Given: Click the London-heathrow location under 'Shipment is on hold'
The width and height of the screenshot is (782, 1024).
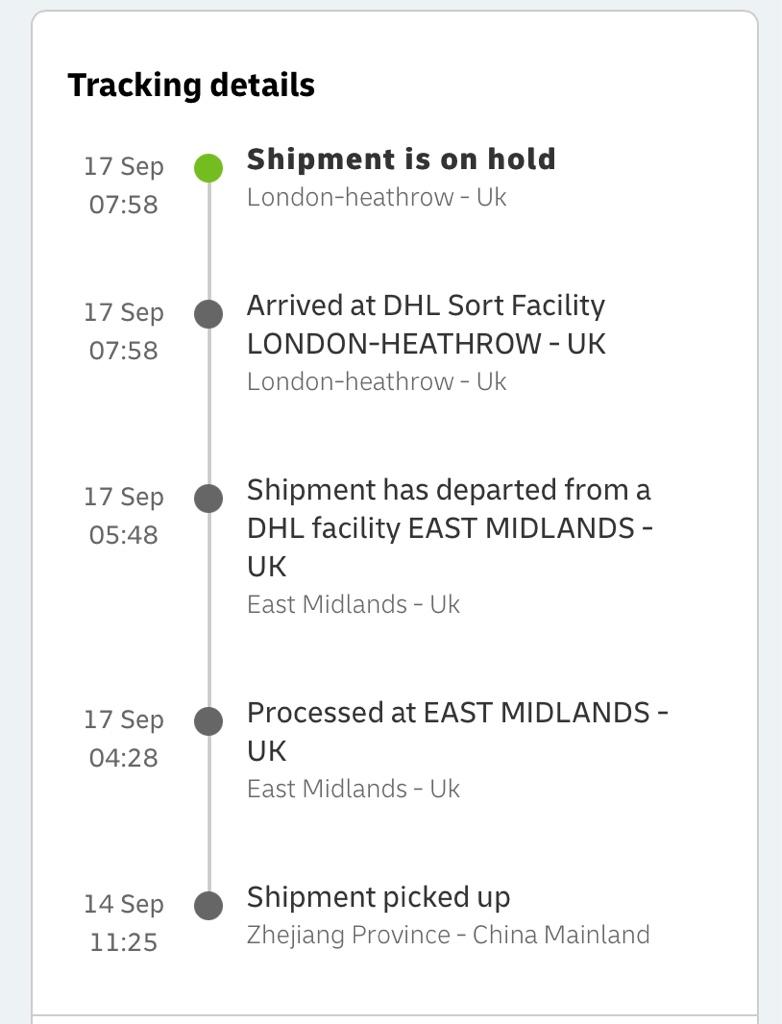Looking at the screenshot, I should pyautogui.click(x=376, y=197).
